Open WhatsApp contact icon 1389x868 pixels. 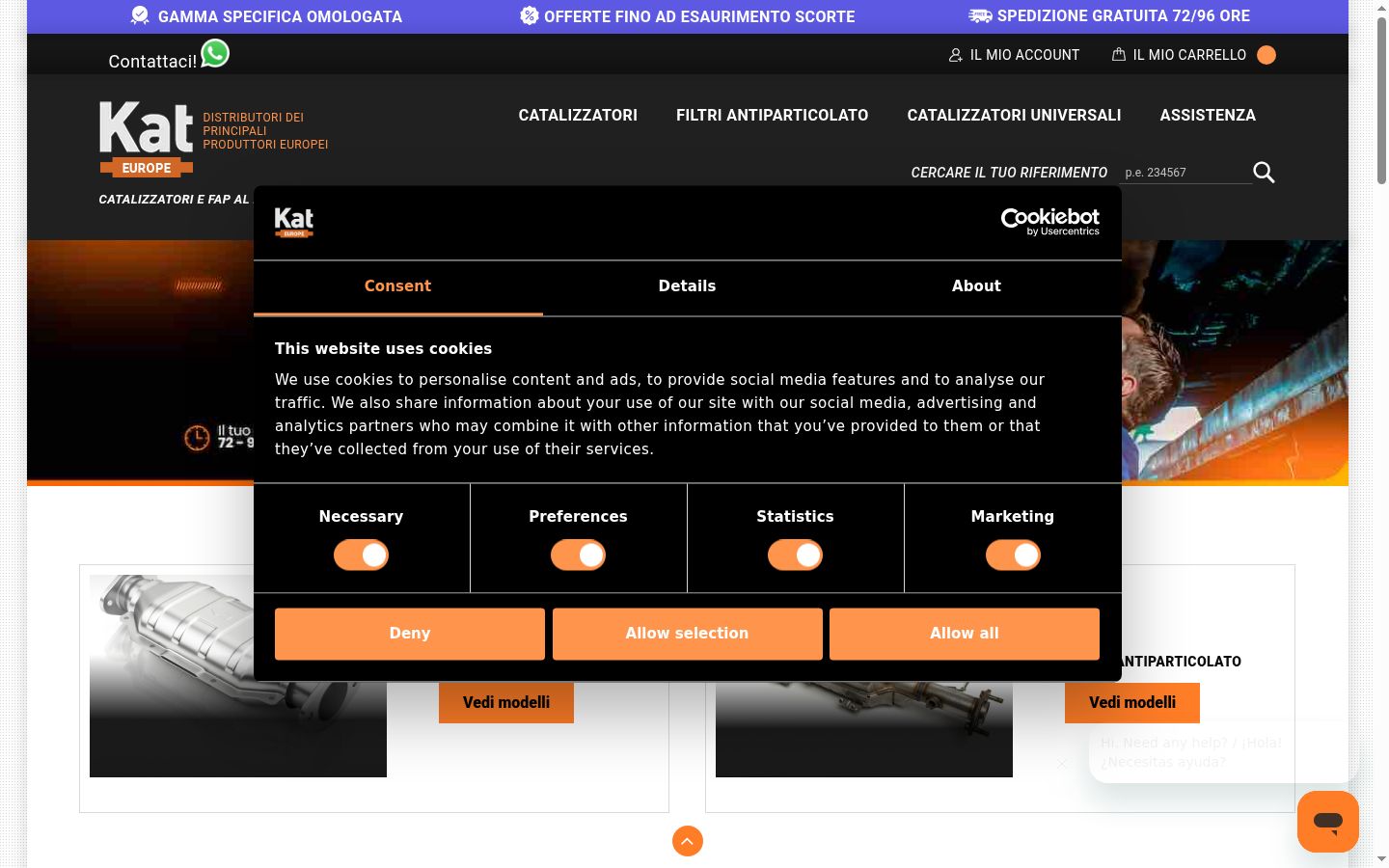click(x=215, y=53)
